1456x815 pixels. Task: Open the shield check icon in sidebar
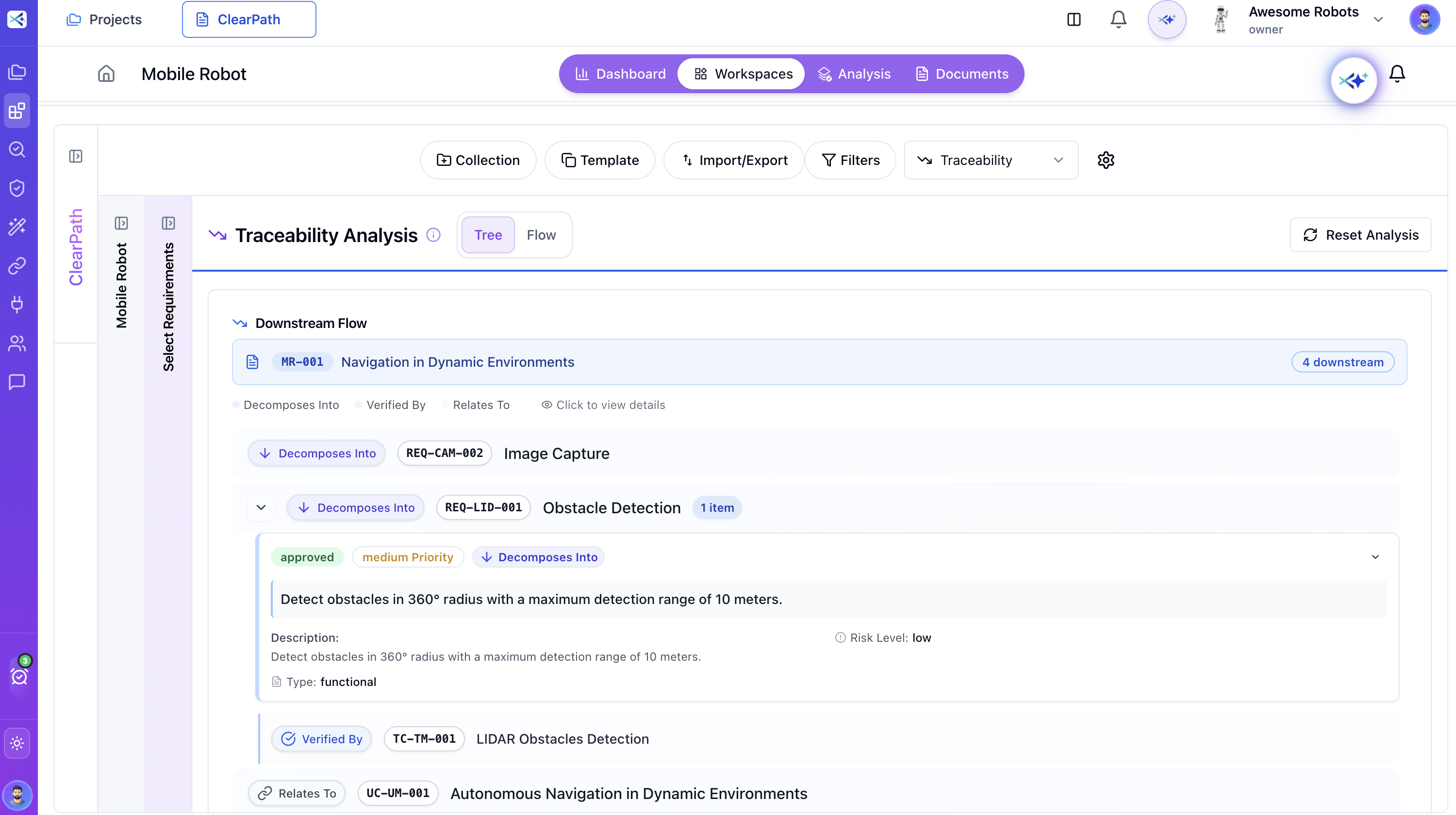tap(17, 188)
